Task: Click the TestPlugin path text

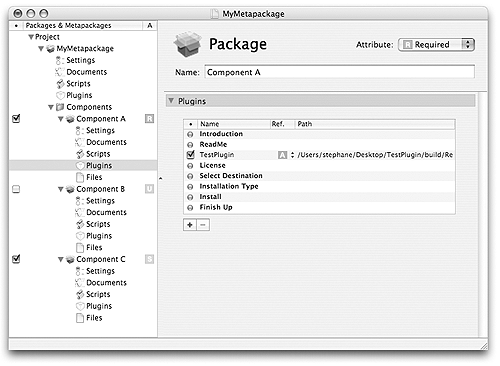Action: click(x=375, y=155)
